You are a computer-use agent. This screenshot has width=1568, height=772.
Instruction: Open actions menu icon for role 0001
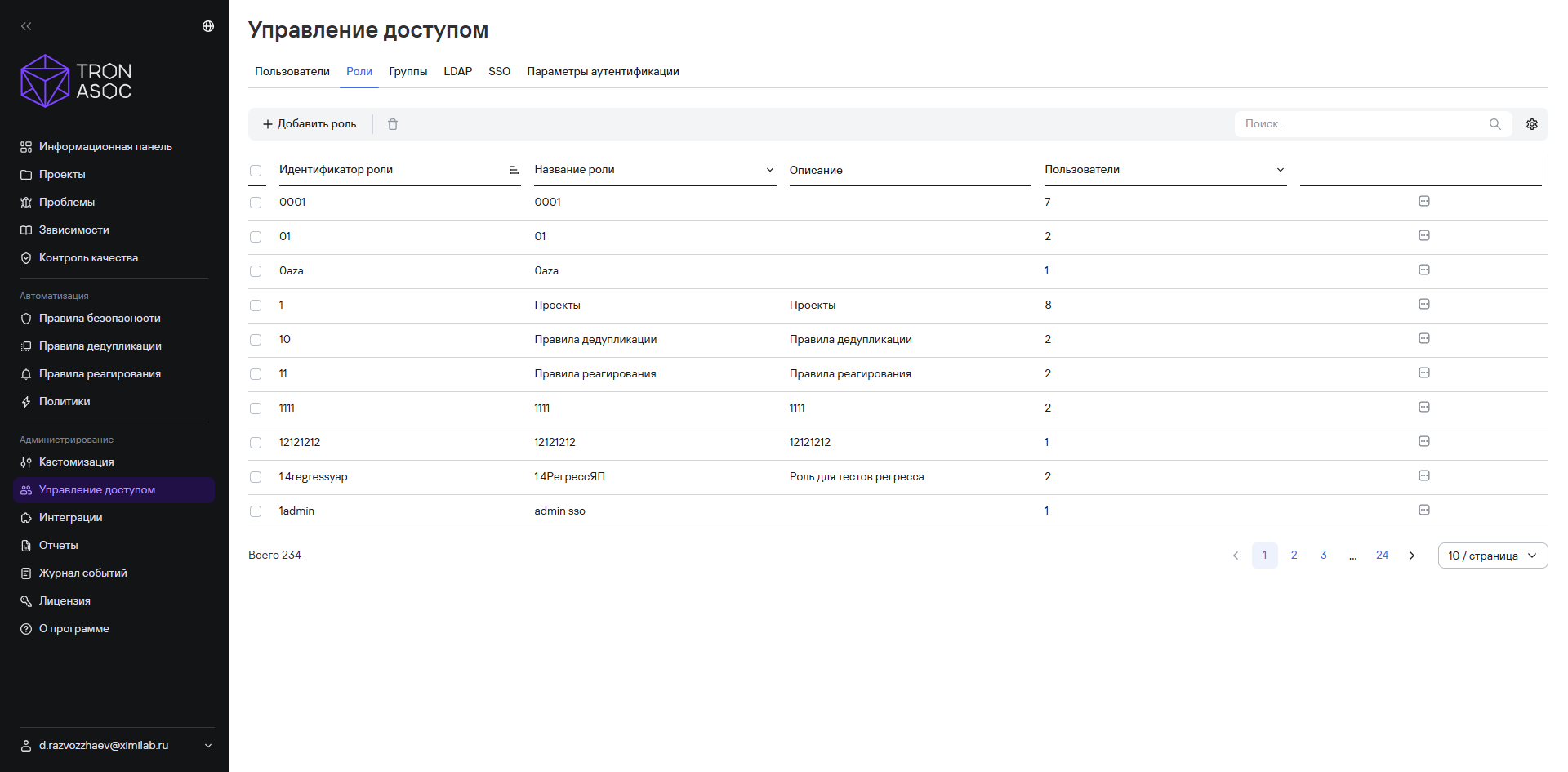click(x=1424, y=201)
